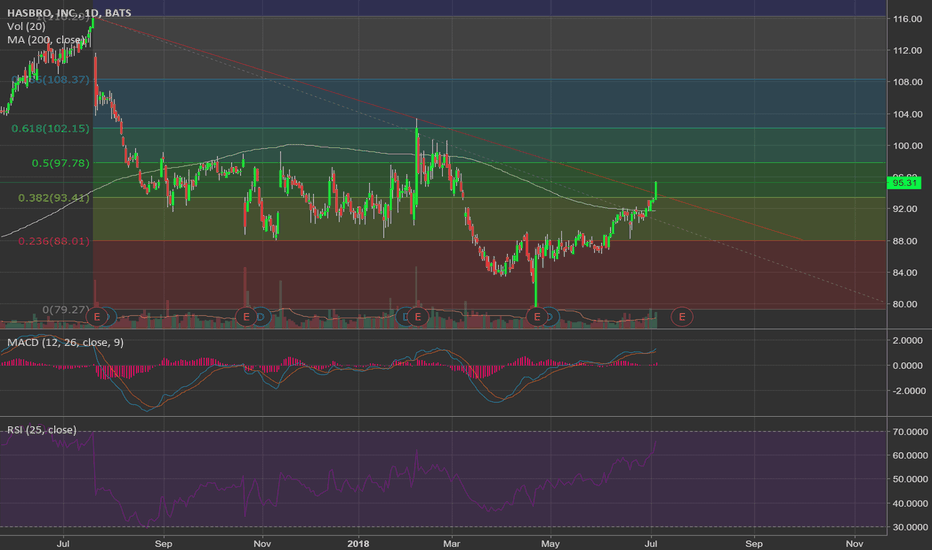Click the May label on the time axis
The width and height of the screenshot is (932, 550).
550,543
